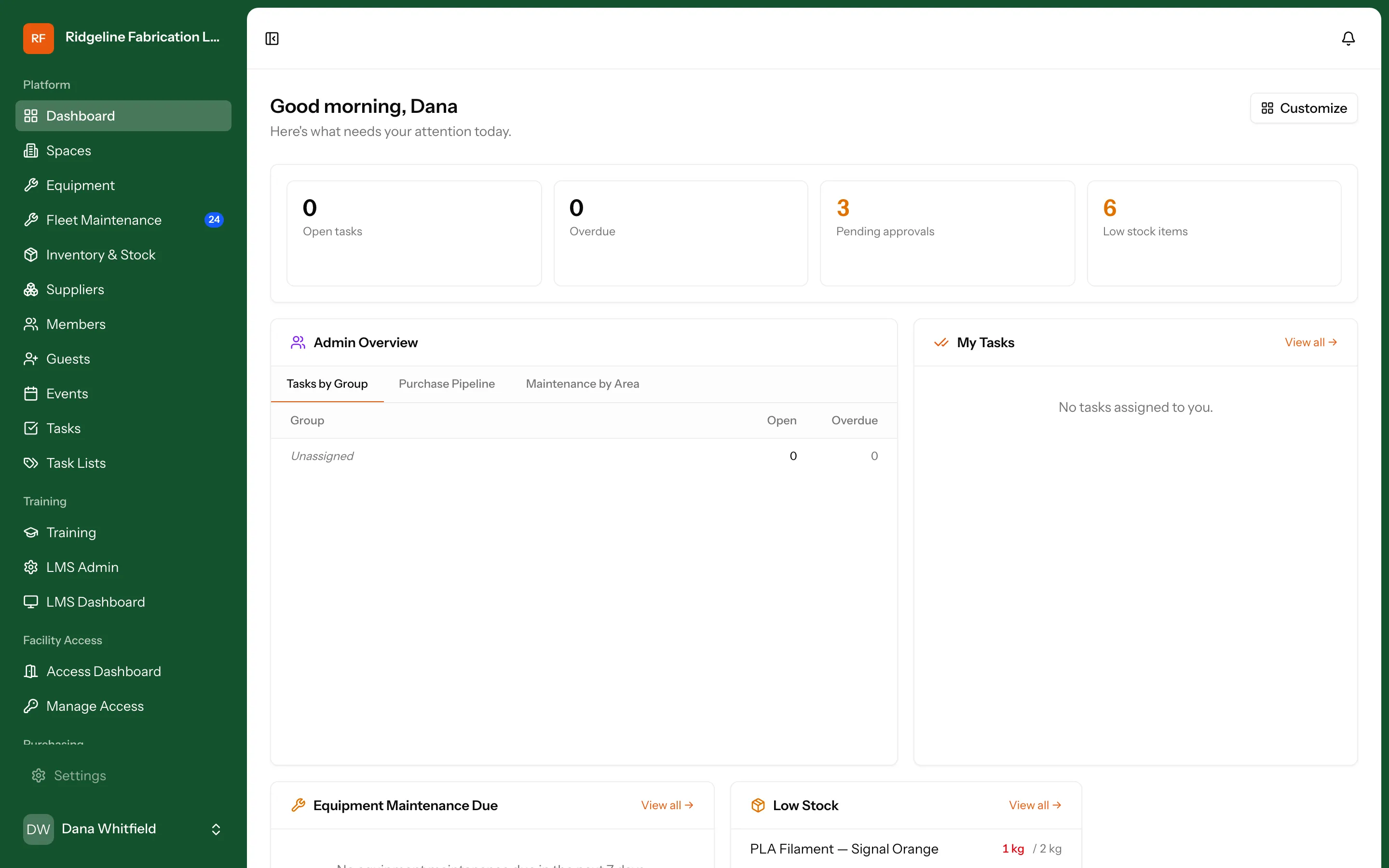The height and width of the screenshot is (868, 1389).
Task: Click the LMS Dashboard monitor icon
Action: pos(31,602)
